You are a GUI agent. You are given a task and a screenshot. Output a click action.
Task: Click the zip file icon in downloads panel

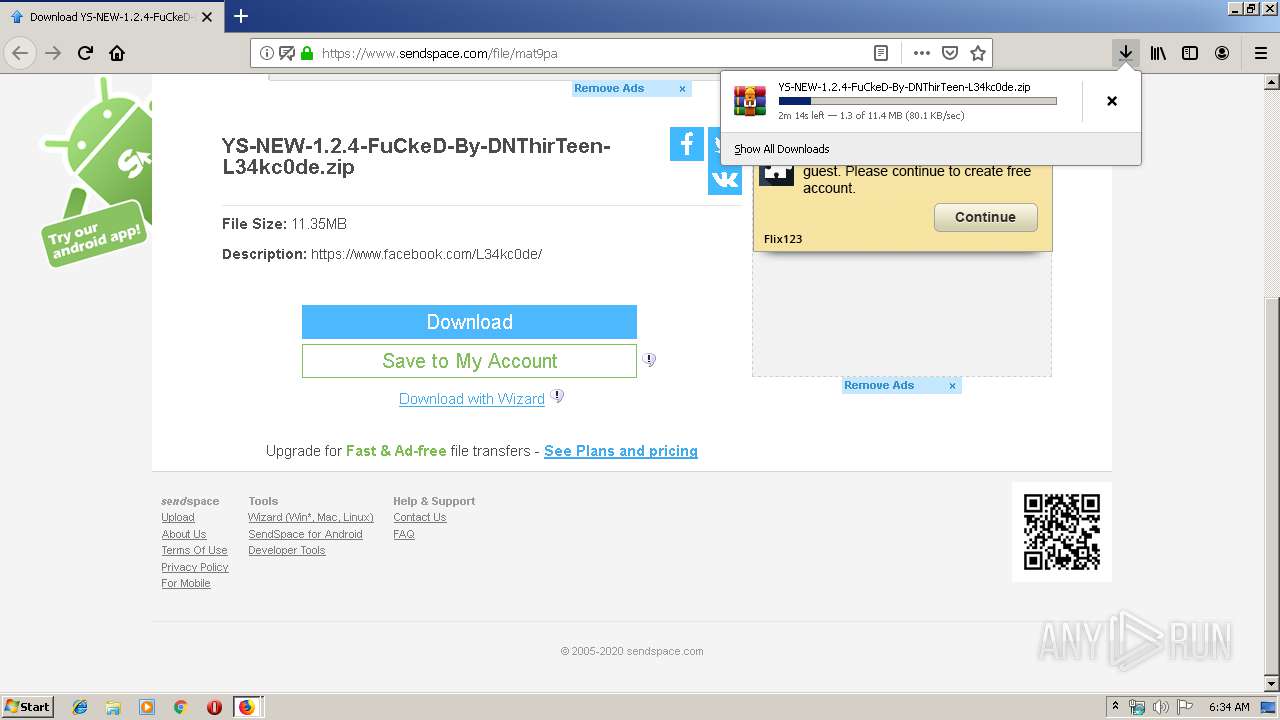click(x=750, y=101)
